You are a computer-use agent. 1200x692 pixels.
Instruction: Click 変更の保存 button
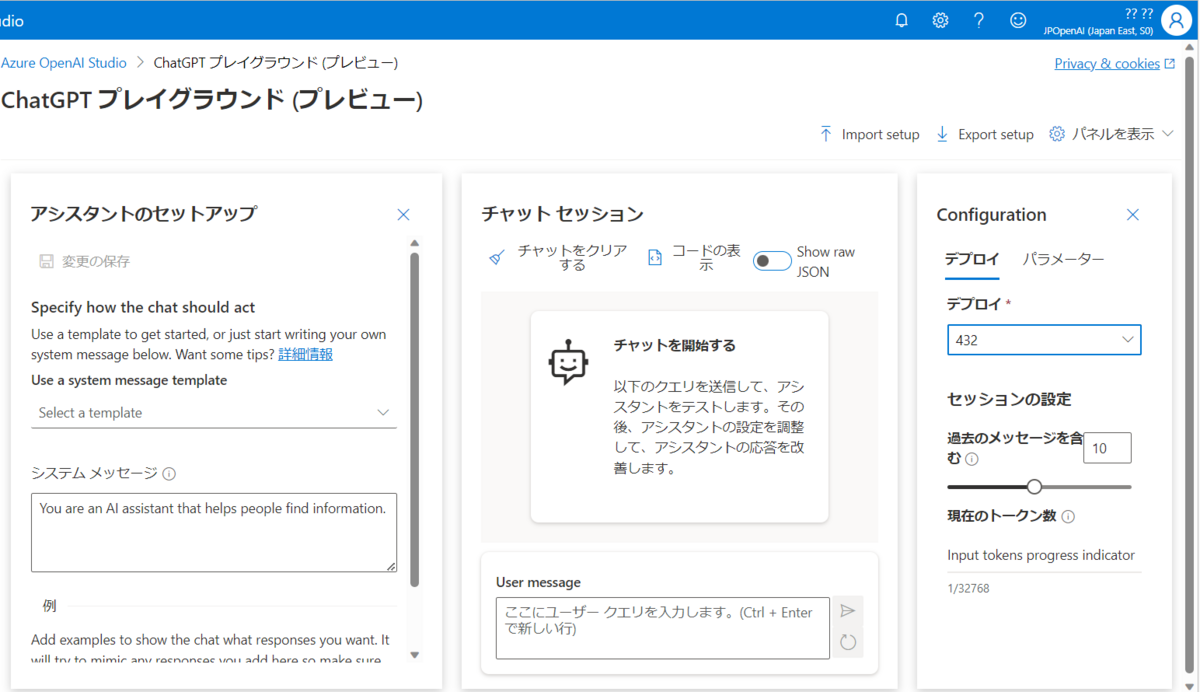coord(85,261)
